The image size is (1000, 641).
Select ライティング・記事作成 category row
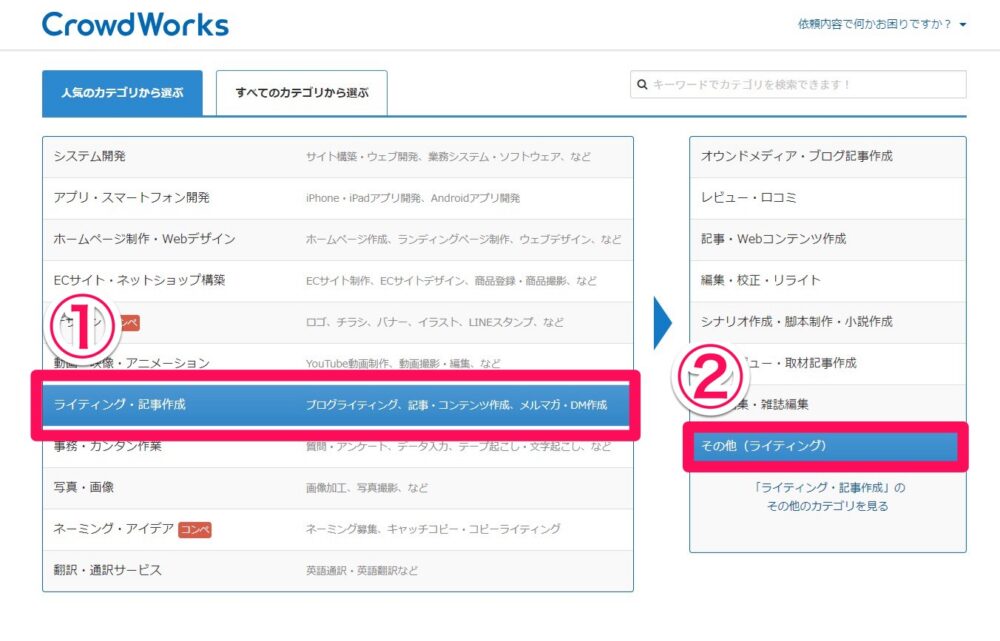tap(120, 405)
